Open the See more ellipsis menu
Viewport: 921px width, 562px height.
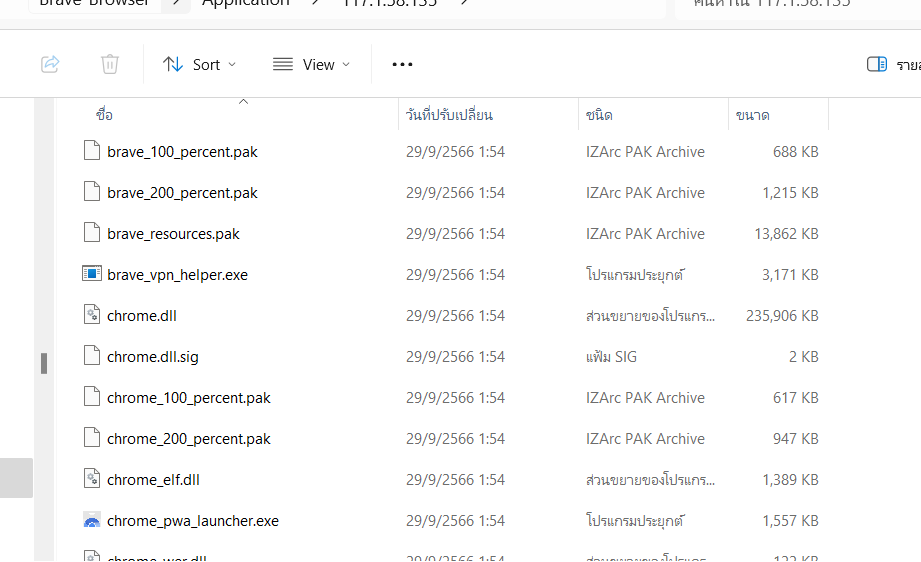click(x=402, y=65)
